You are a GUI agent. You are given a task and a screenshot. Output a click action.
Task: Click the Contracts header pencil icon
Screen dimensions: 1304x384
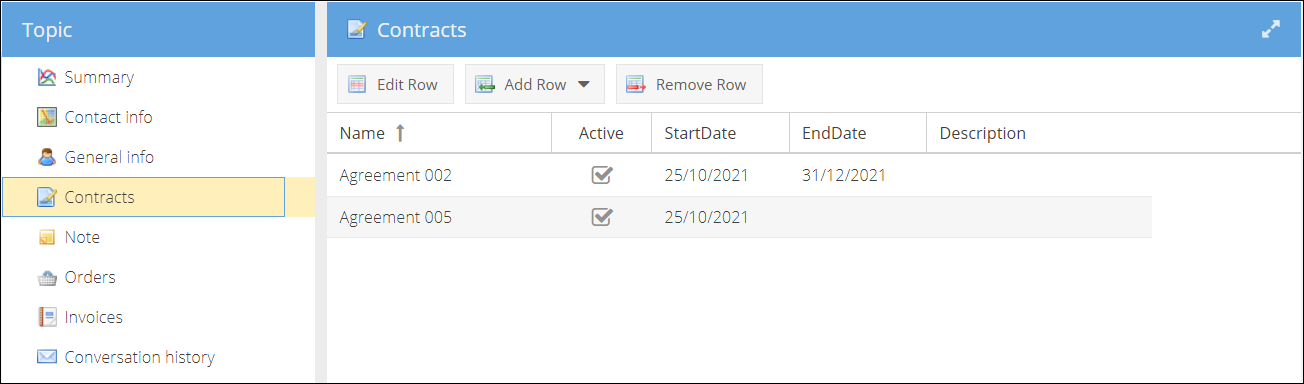356,29
